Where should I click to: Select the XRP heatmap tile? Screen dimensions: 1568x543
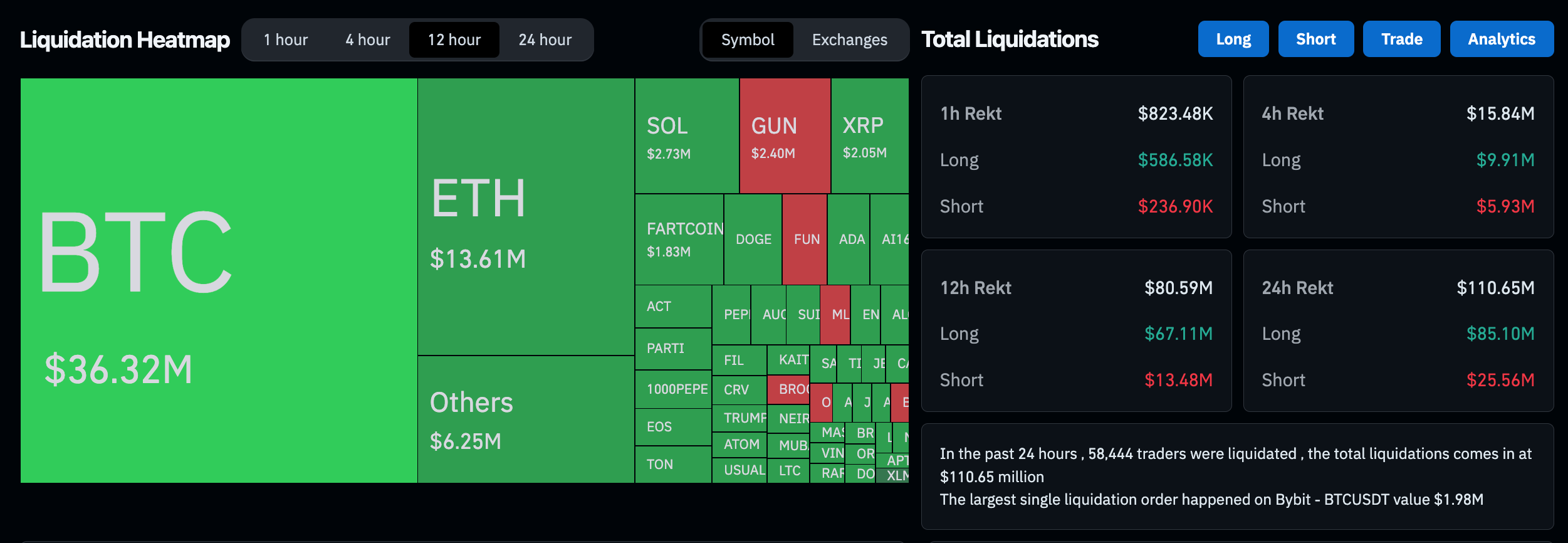click(x=869, y=136)
